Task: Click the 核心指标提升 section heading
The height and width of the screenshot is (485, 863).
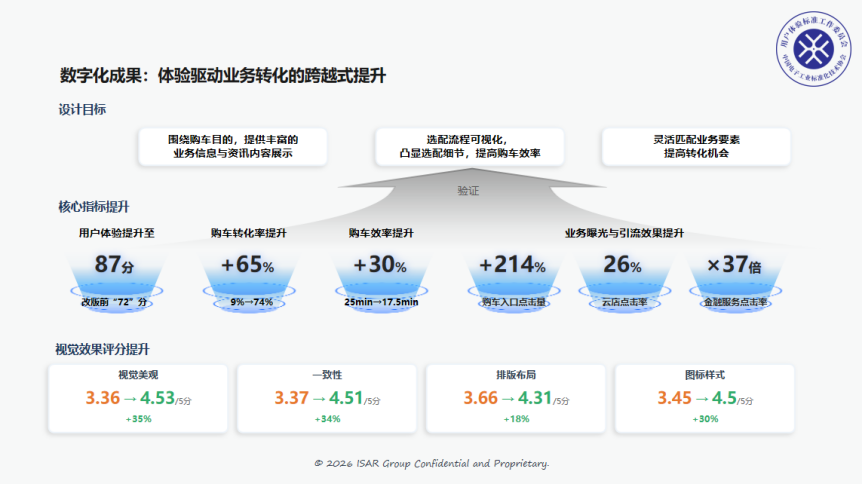Action: pos(94,207)
